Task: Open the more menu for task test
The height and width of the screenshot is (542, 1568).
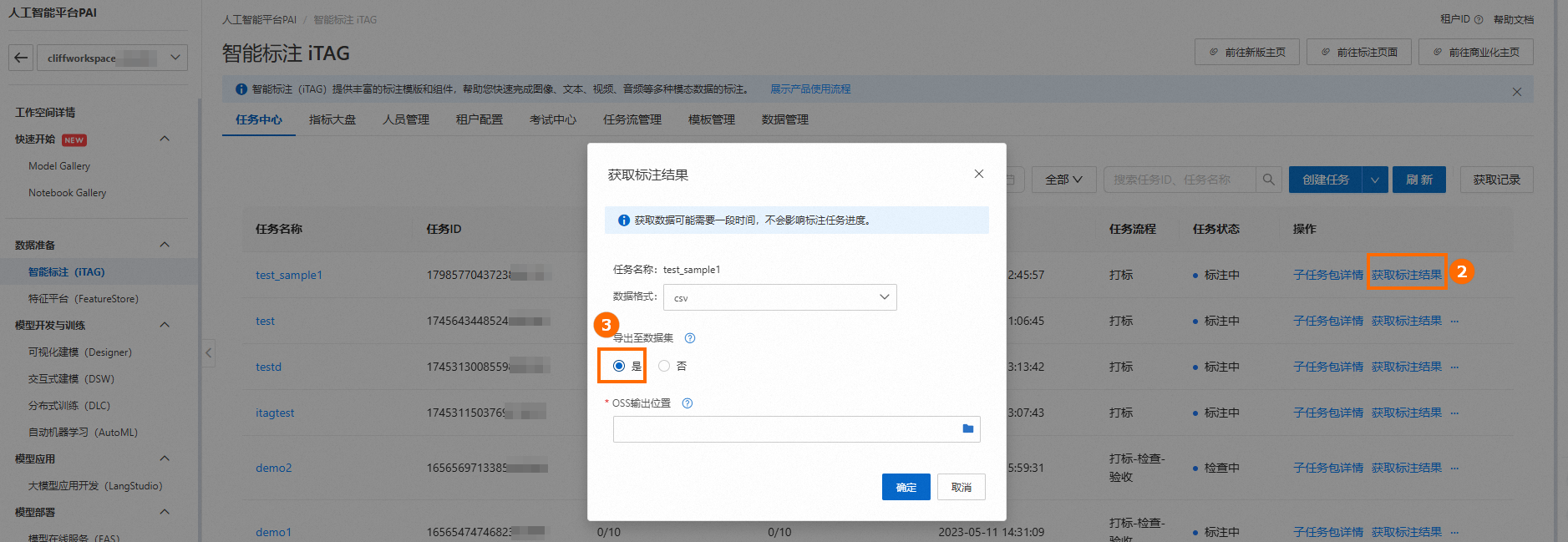Action: 1454,322
